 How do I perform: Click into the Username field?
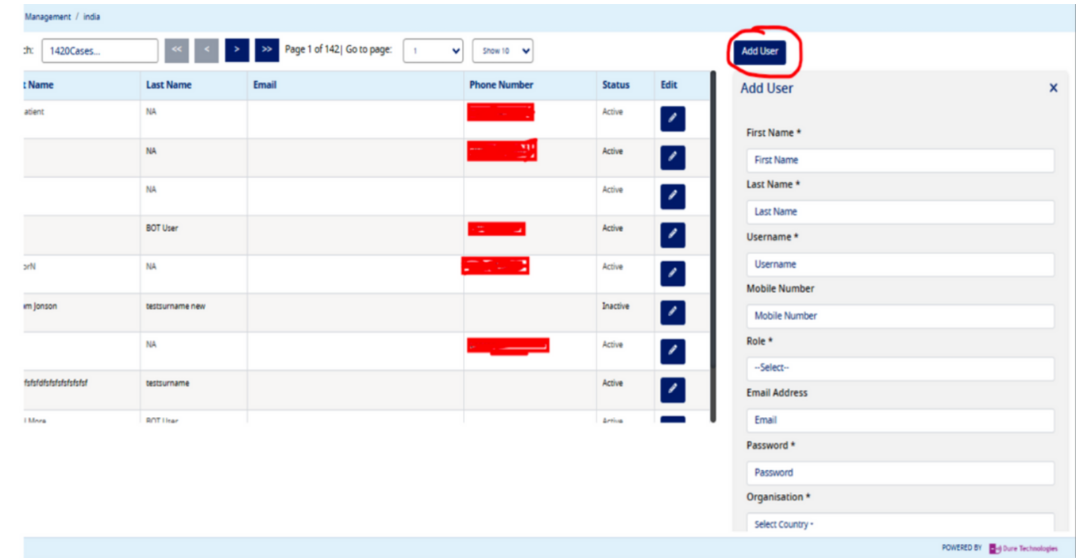coord(899,264)
